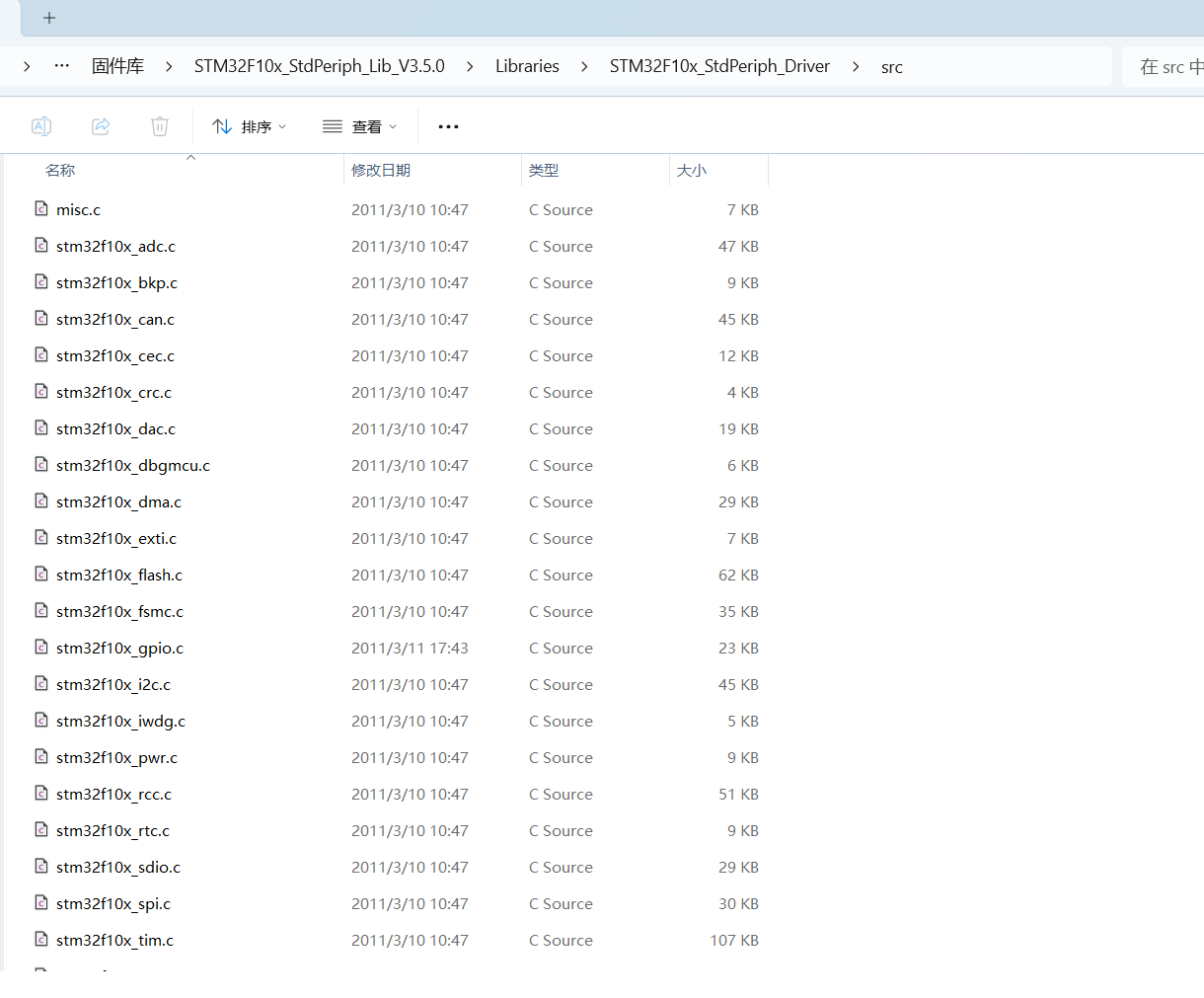Select the stm32f10x_dac.c file icon

(x=41, y=427)
